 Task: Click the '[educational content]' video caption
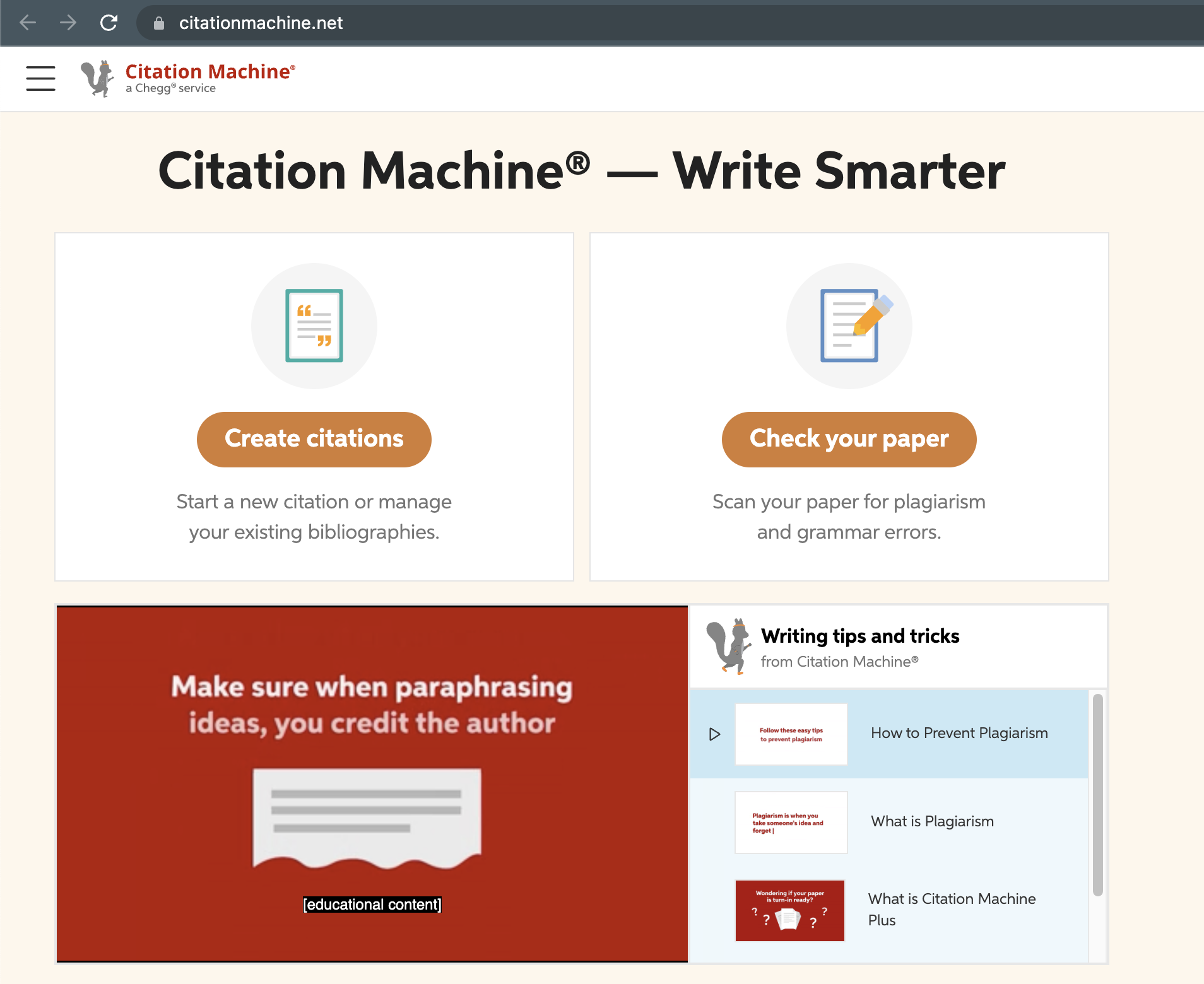click(x=372, y=905)
